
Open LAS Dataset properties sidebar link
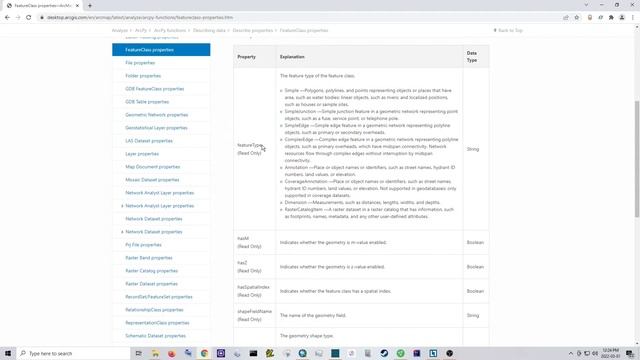coord(149,141)
